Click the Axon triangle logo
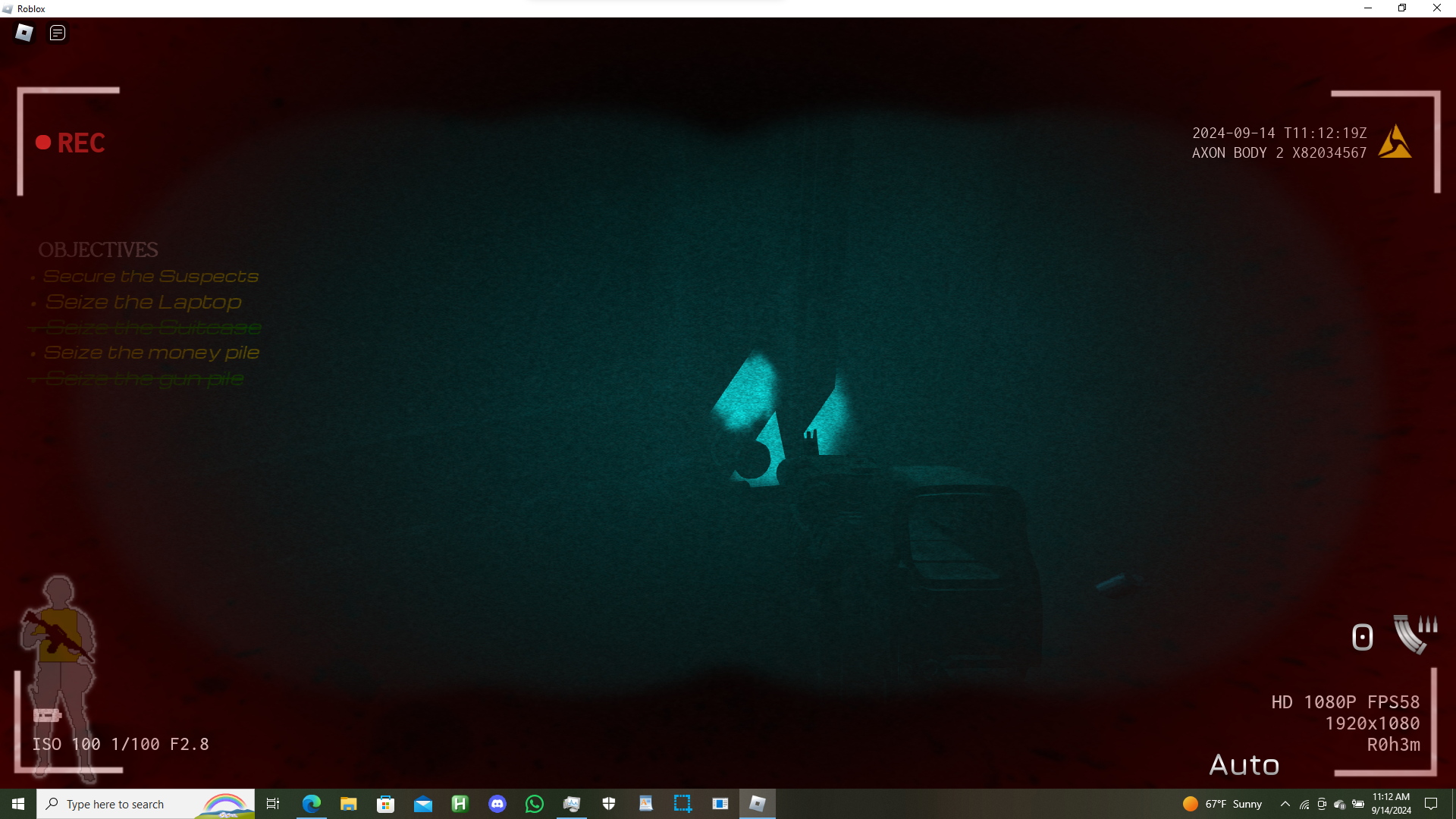Image resolution: width=1456 pixels, height=819 pixels. click(x=1395, y=143)
